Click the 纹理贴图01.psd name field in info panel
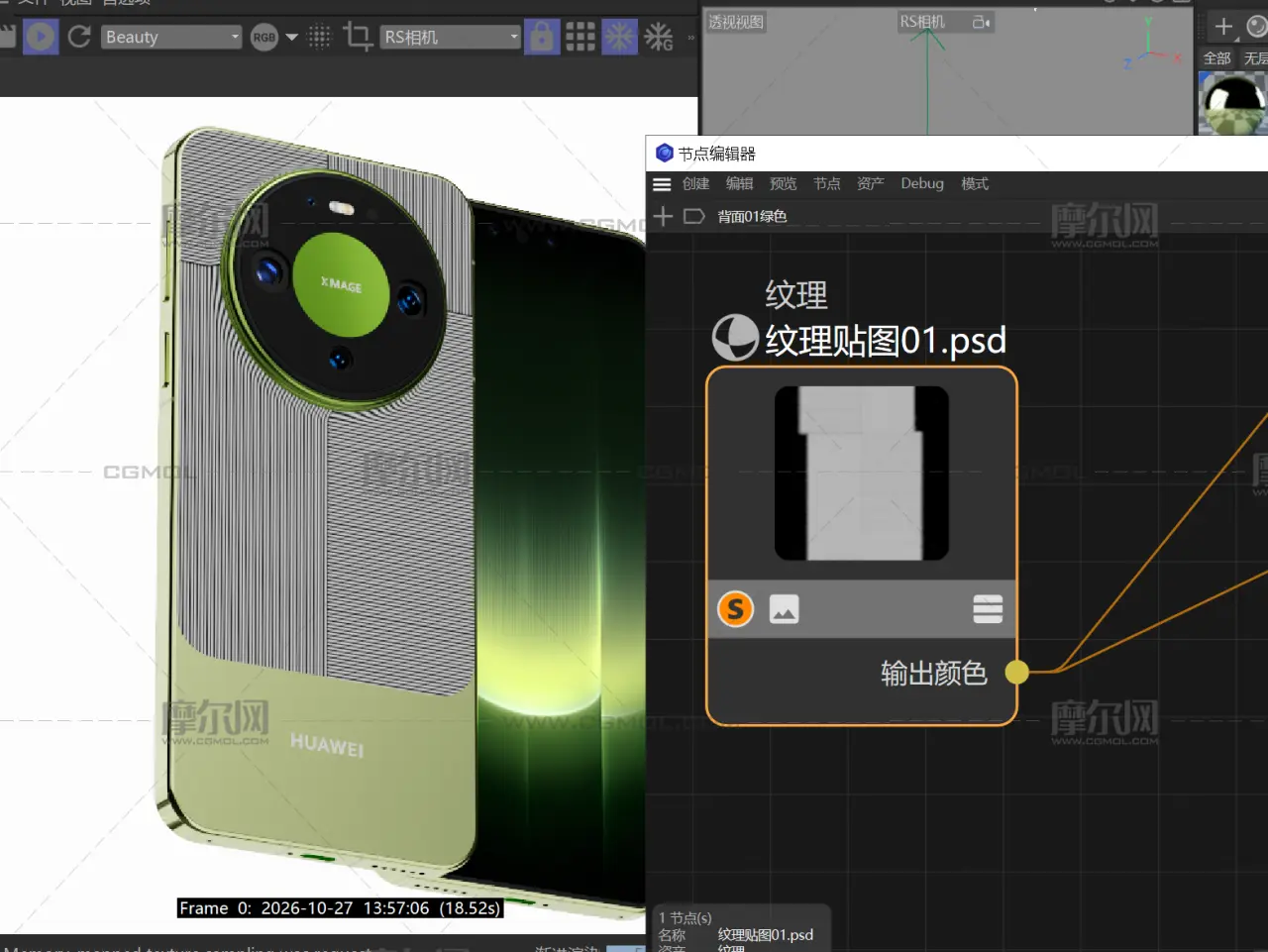The width and height of the screenshot is (1268, 952). pyautogui.click(x=766, y=935)
